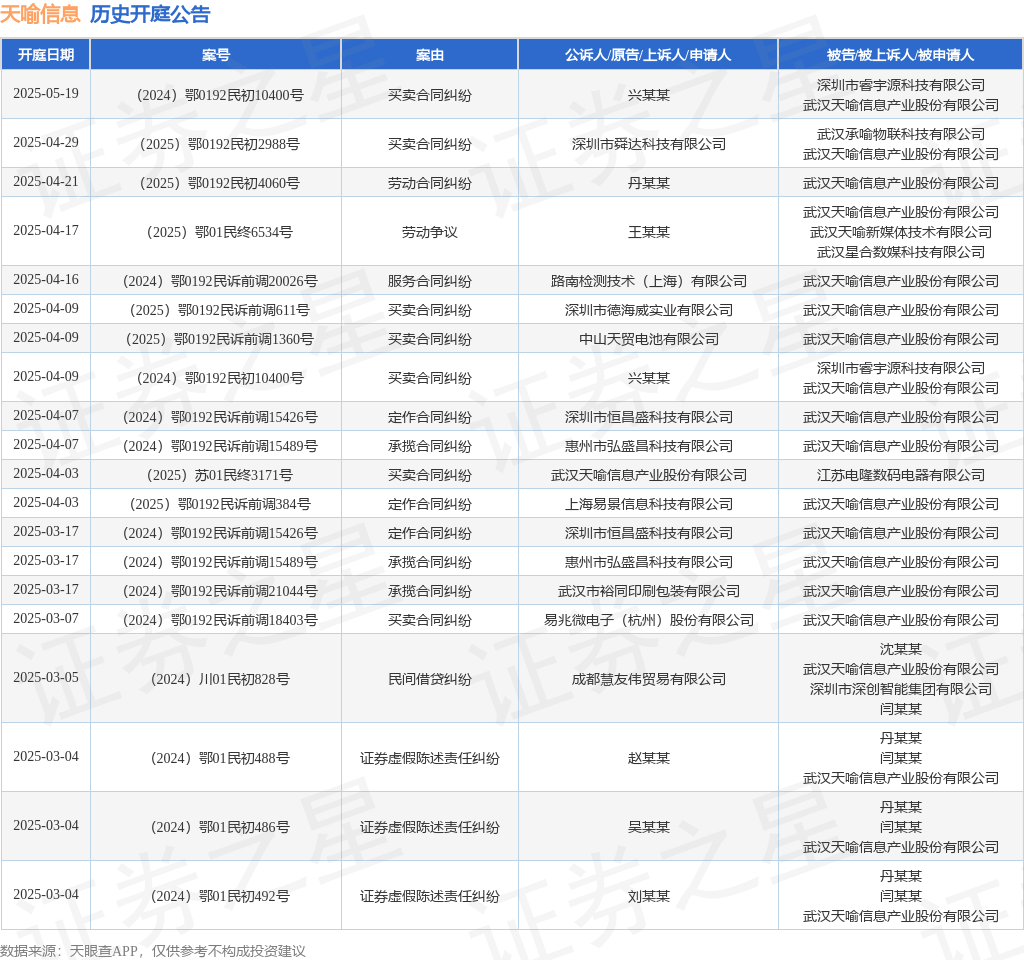1024x960 pixels.
Task: Click date cell 2025-04-16
Action: coord(46,280)
